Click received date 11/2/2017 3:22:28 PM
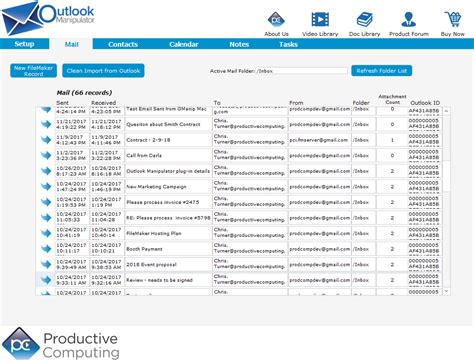Image resolution: width=474 pixels, height=362 pixels. (107, 155)
